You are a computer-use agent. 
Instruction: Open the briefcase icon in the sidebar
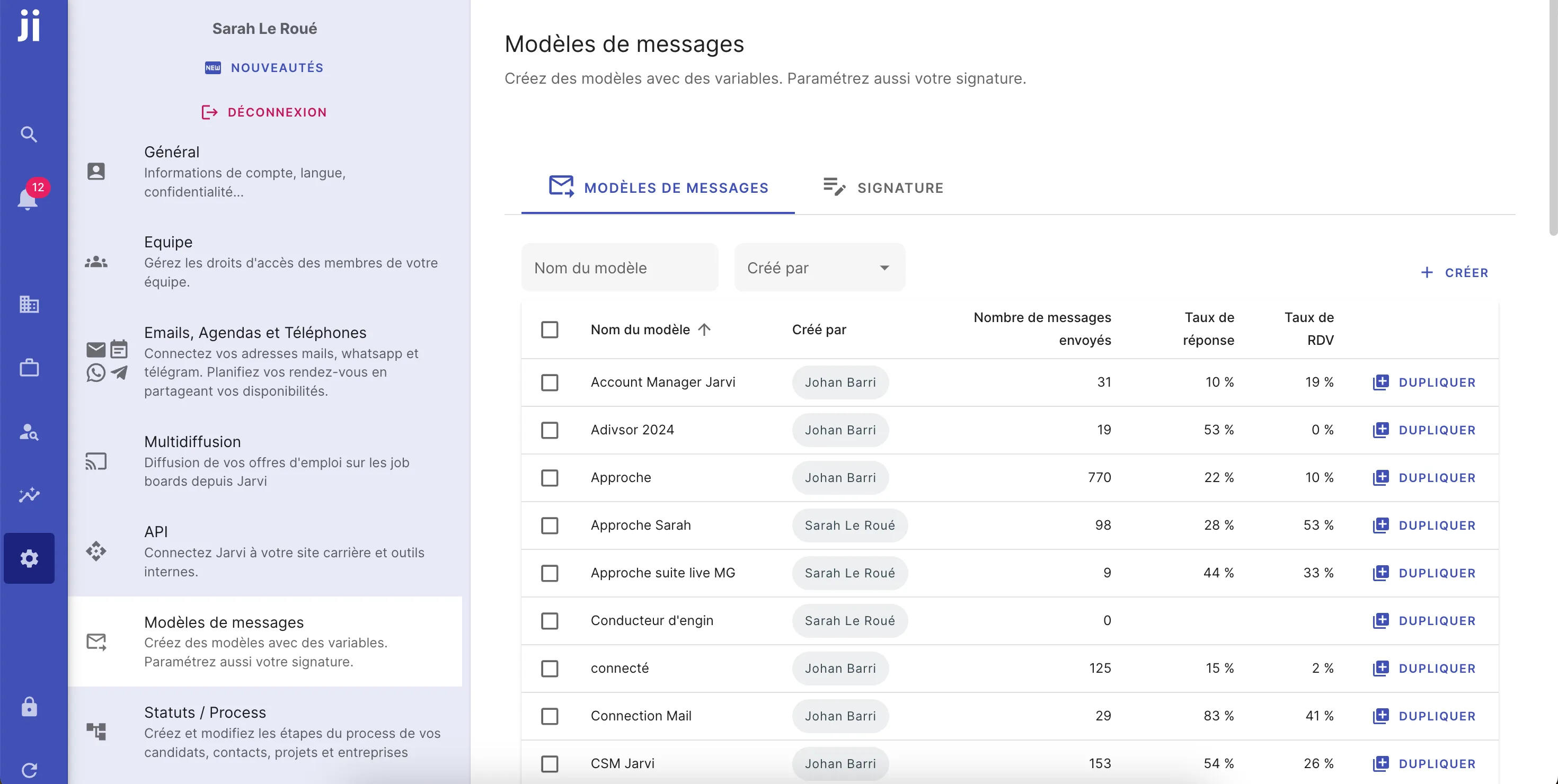click(29, 368)
